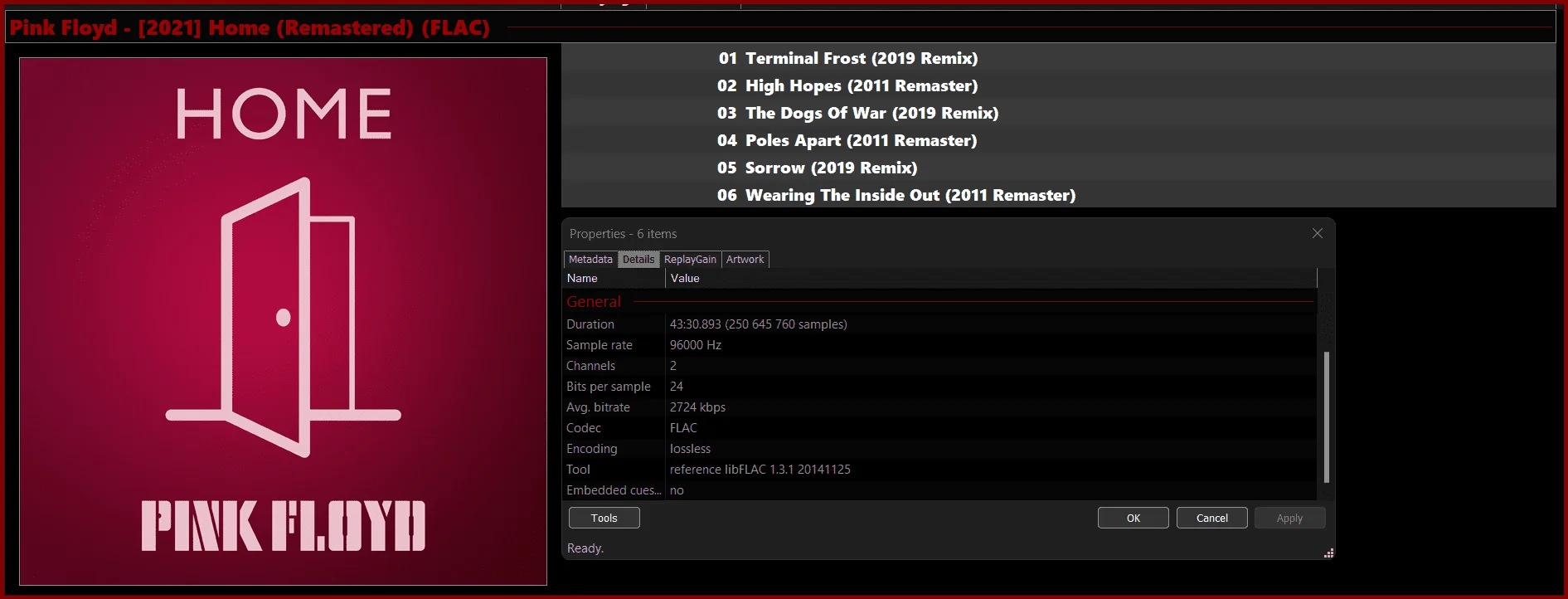Select the Encoding row

click(x=940, y=449)
